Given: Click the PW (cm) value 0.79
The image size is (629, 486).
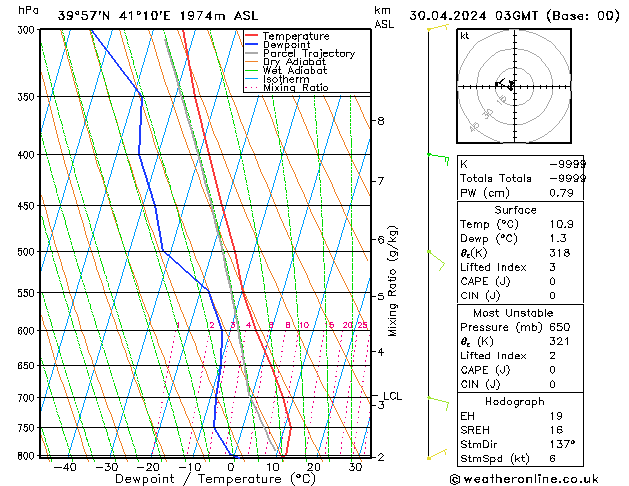Looking at the screenshot, I should point(561,193).
